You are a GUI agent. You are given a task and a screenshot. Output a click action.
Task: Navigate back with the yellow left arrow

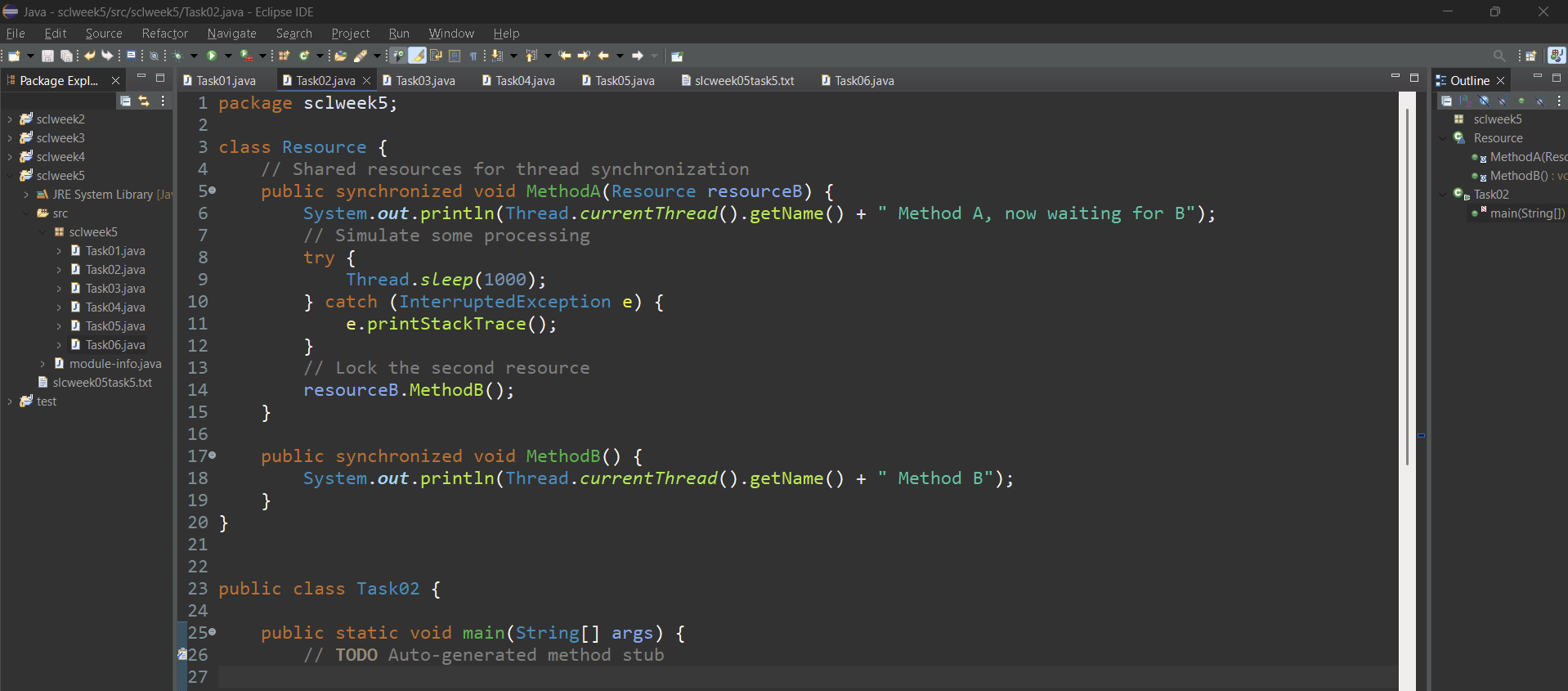[603, 56]
